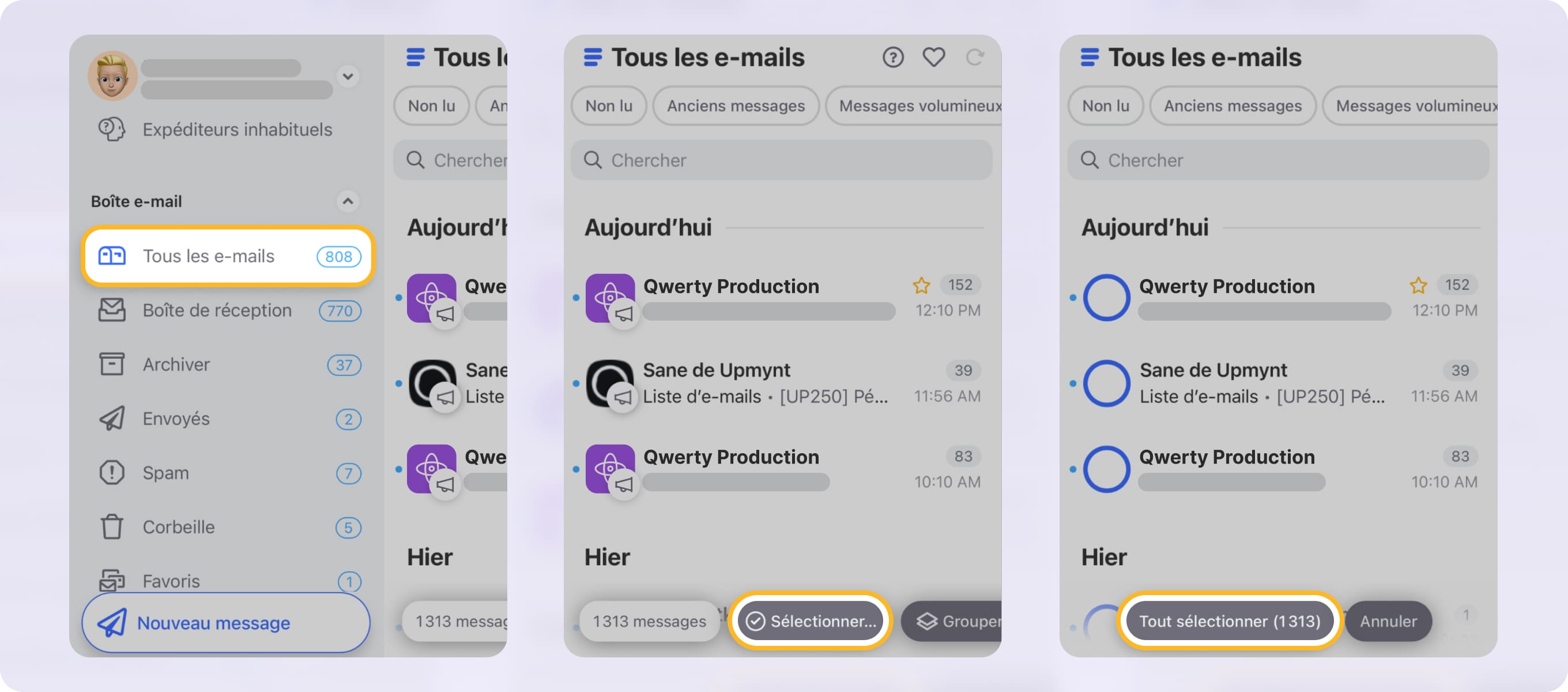Viewport: 1568px width, 692px height.
Task: Open the account dropdown next to avatar
Action: tap(348, 77)
